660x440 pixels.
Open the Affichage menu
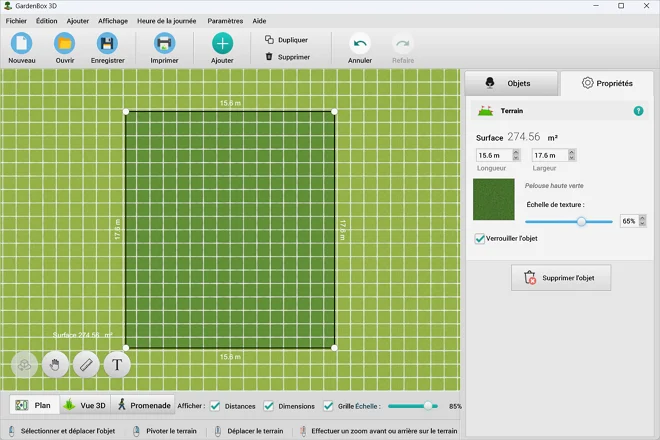[112, 20]
